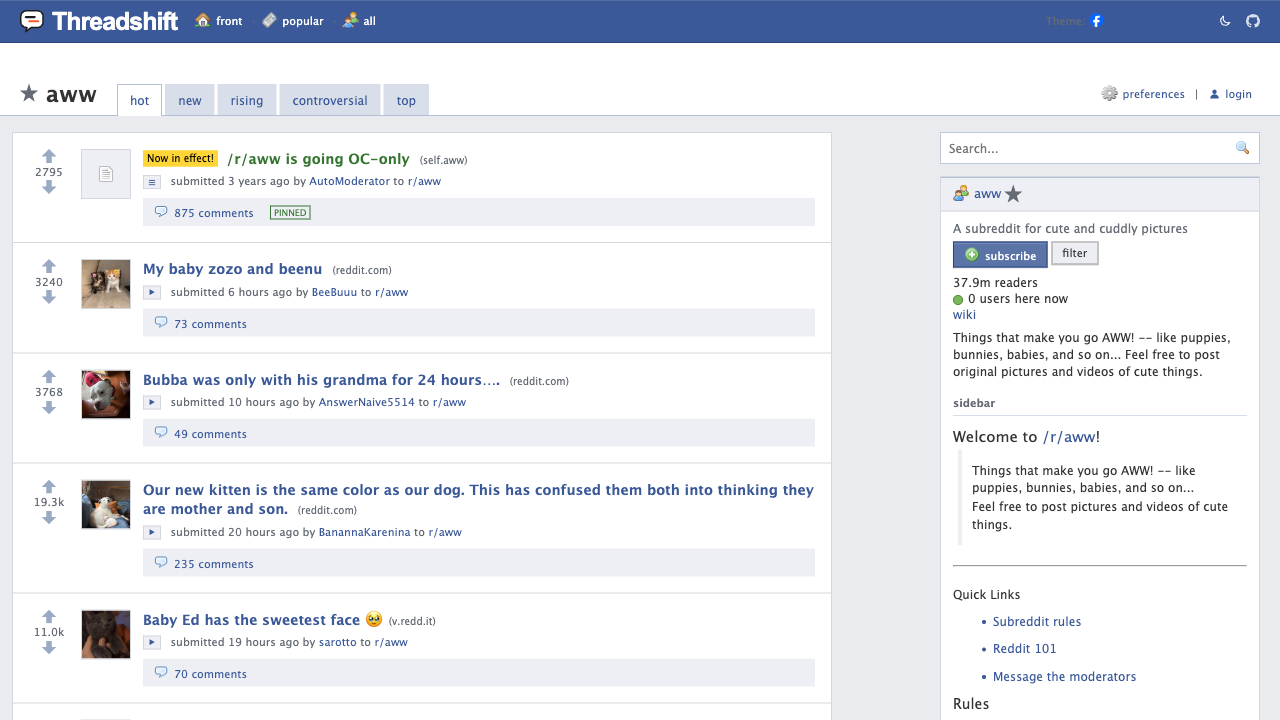Downvote the new kitten post
1280x720 pixels.
click(x=49, y=518)
